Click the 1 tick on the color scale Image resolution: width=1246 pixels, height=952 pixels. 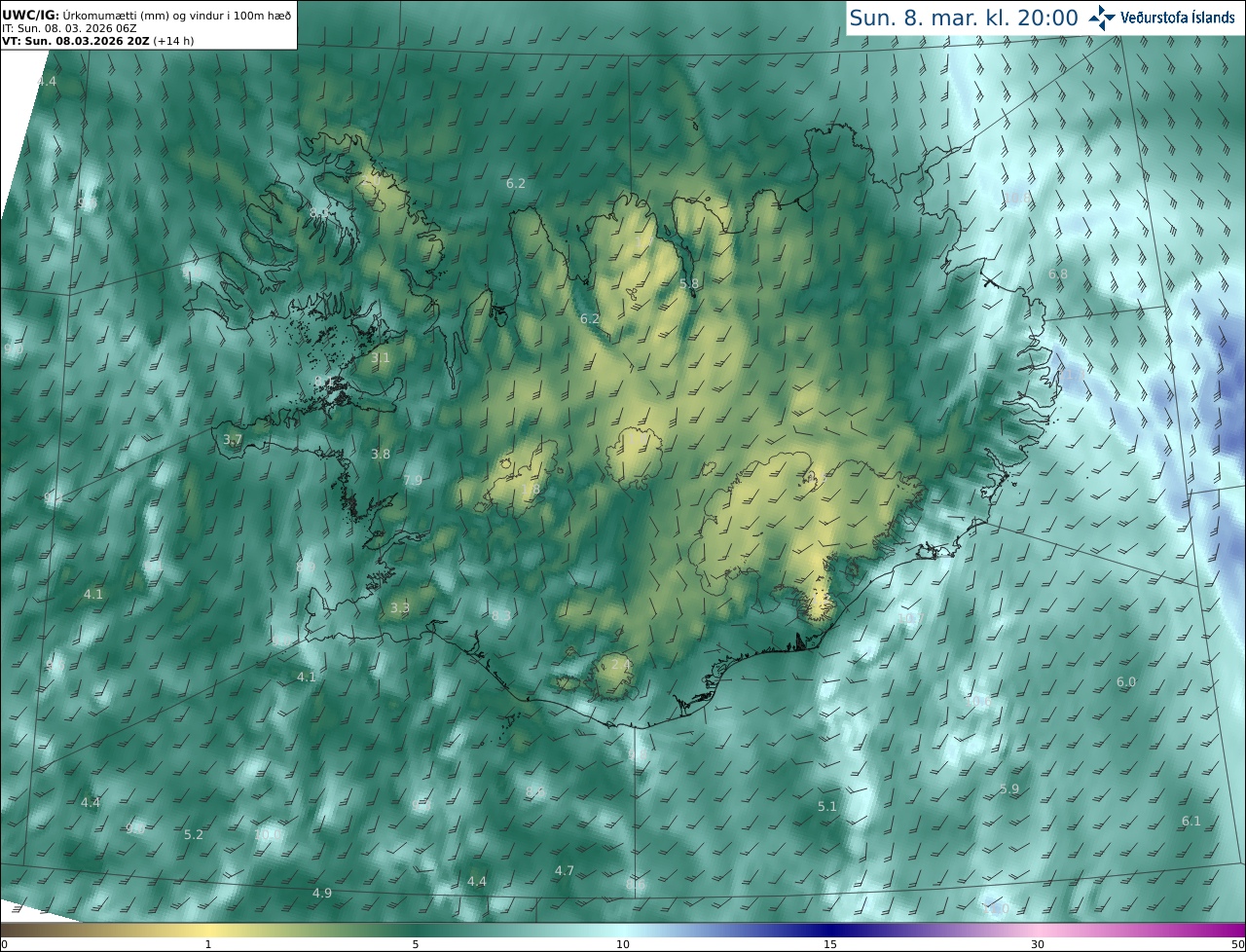tap(208, 944)
